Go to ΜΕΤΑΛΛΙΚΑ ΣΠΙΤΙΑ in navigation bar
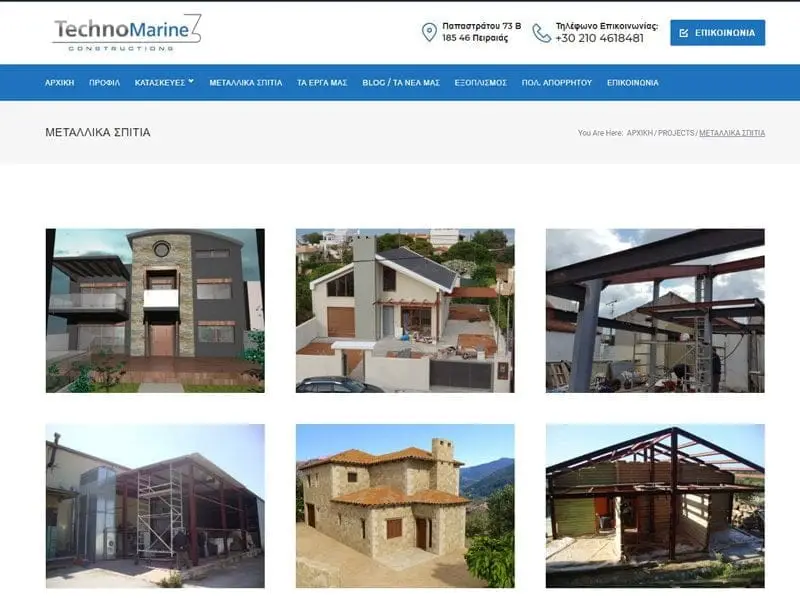The width and height of the screenshot is (800, 600). click(245, 83)
